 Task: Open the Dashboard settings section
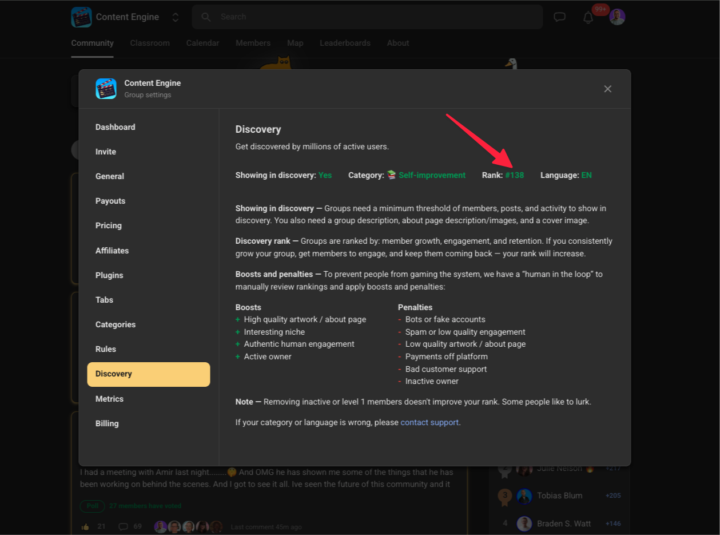pyautogui.click(x=115, y=127)
